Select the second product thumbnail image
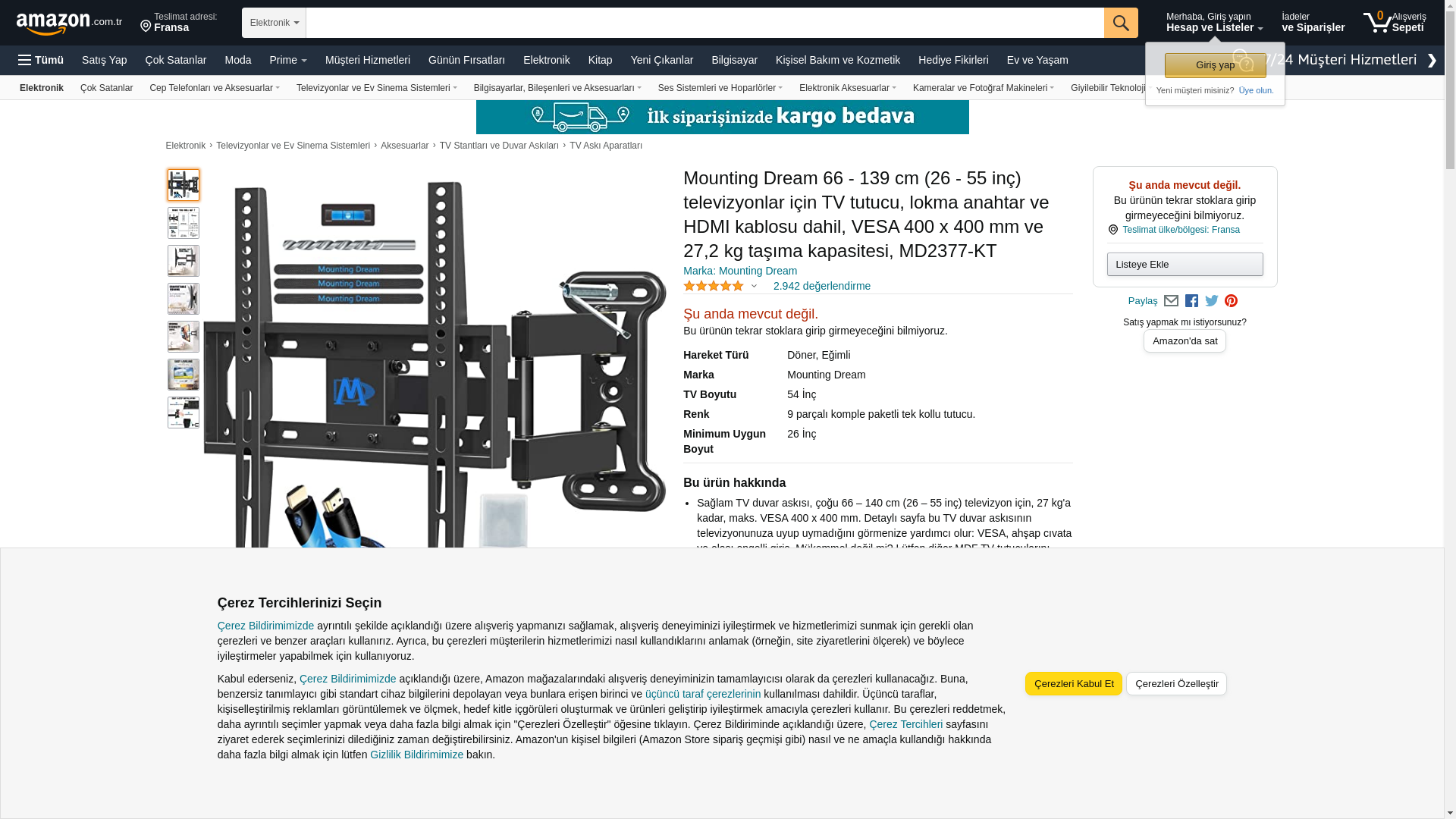1456x819 pixels. [184, 223]
